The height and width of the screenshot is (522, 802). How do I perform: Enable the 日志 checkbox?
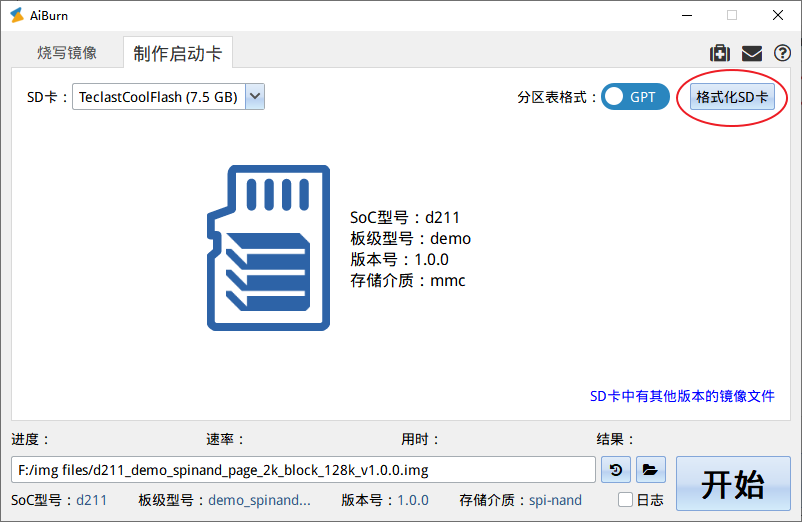(626, 500)
